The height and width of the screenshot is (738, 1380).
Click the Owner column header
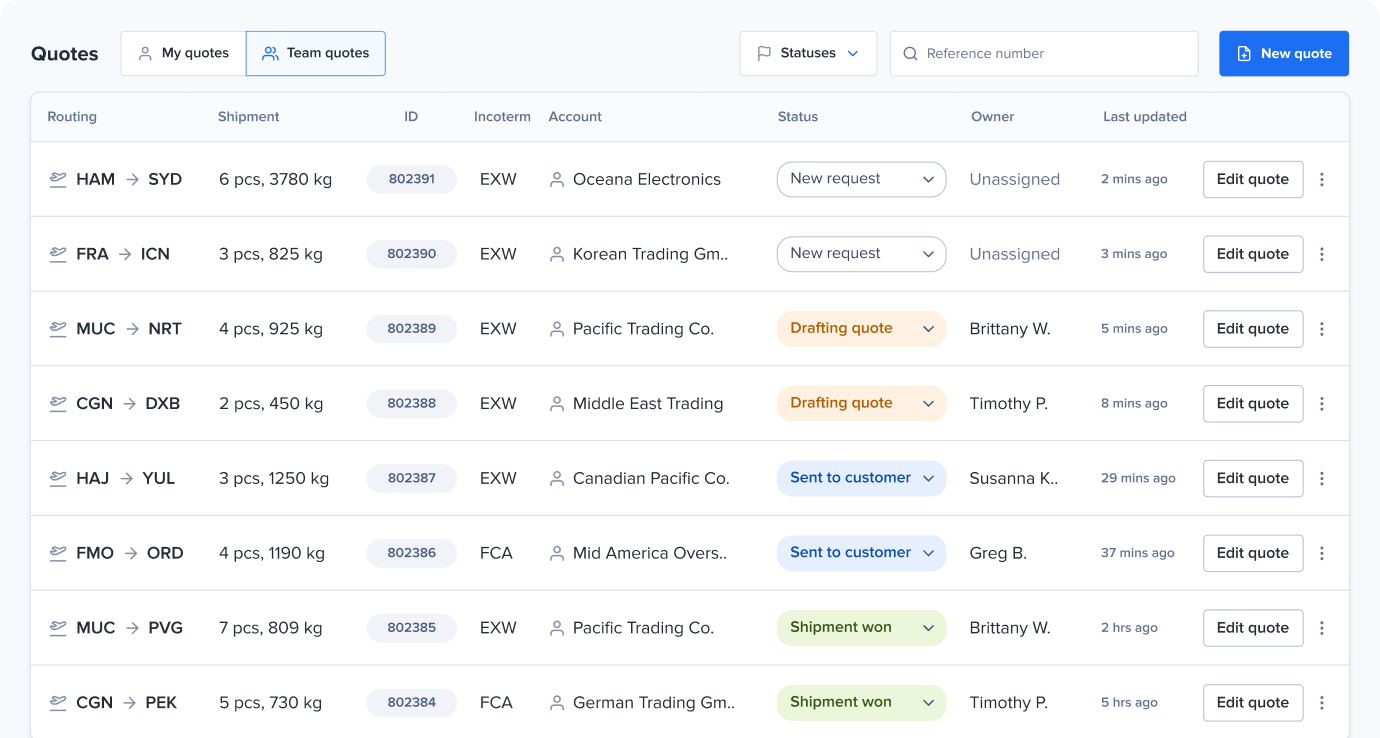[x=993, y=117]
